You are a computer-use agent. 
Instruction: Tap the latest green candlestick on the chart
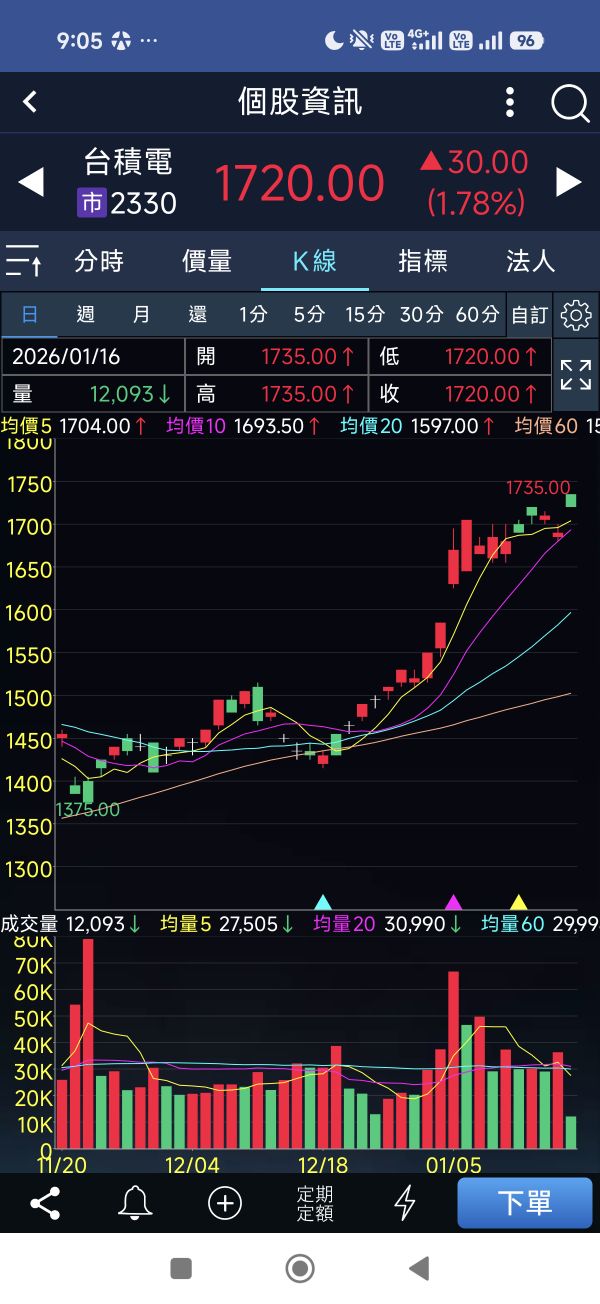tap(571, 500)
